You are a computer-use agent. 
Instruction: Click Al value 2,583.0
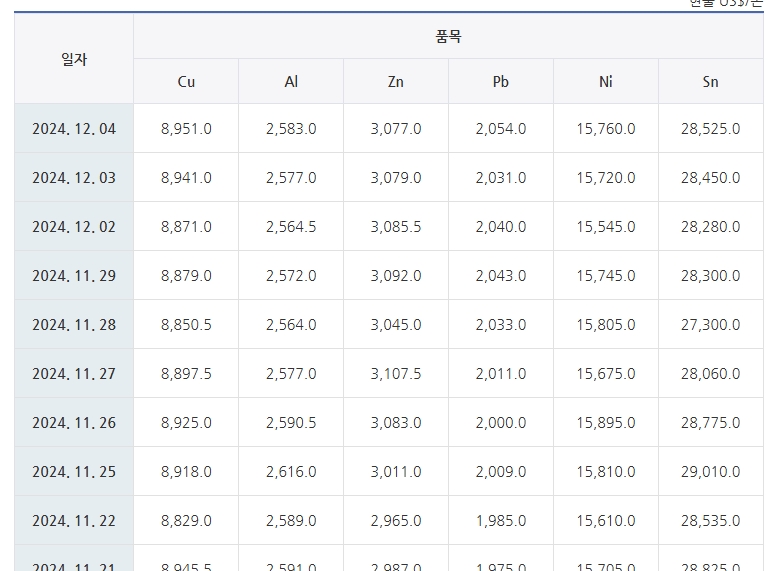[x=291, y=129]
